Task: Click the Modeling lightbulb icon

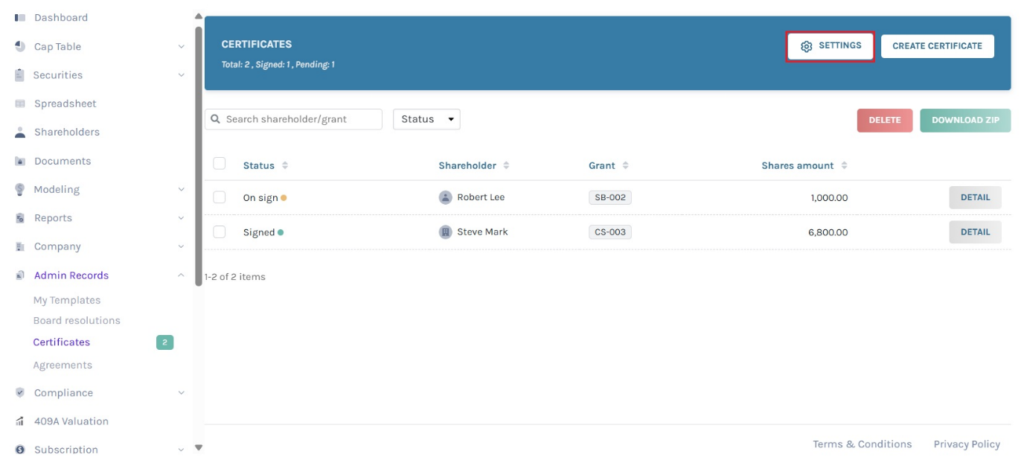Action: coord(20,189)
